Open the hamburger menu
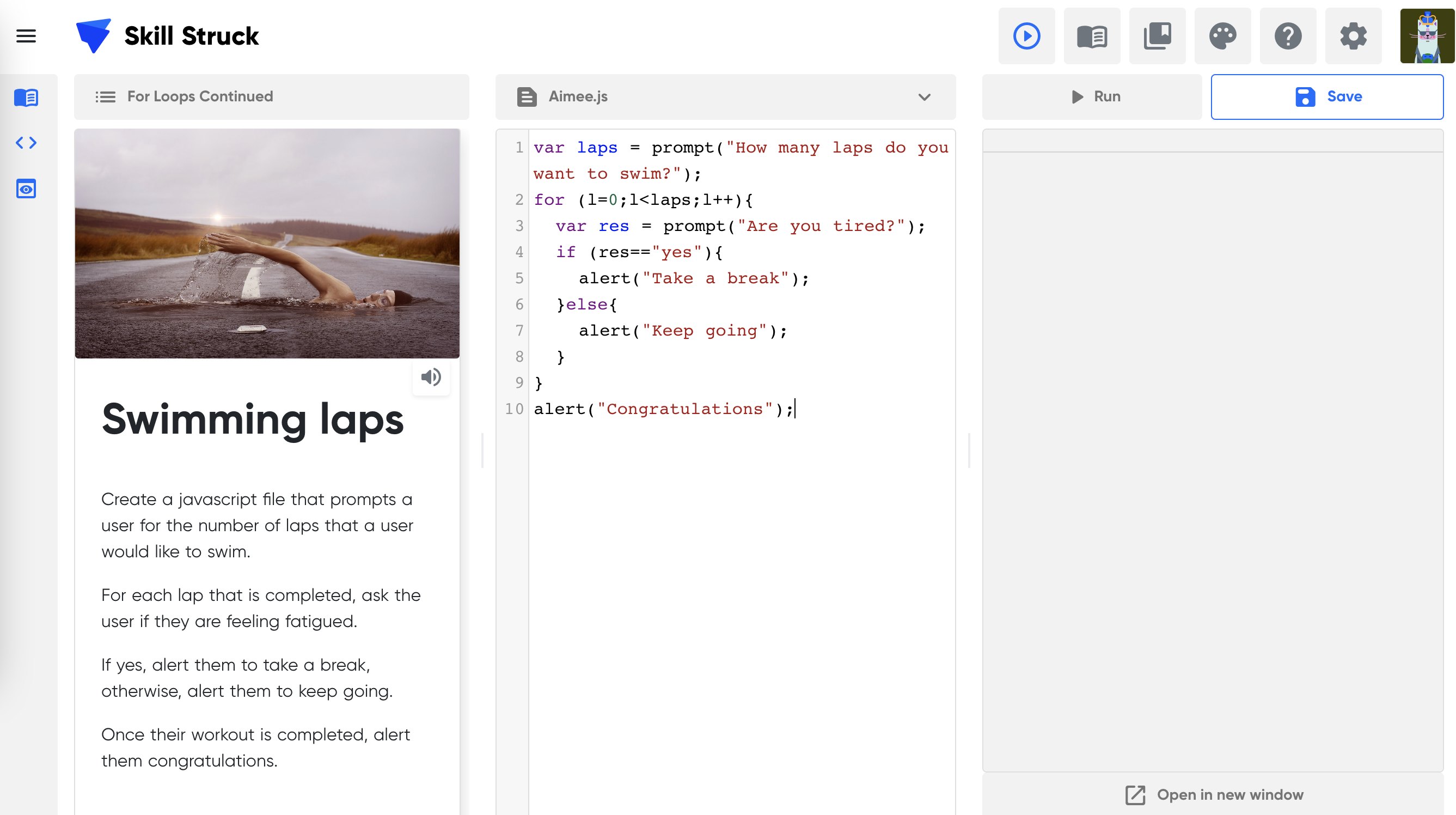1456x815 pixels. point(26,35)
